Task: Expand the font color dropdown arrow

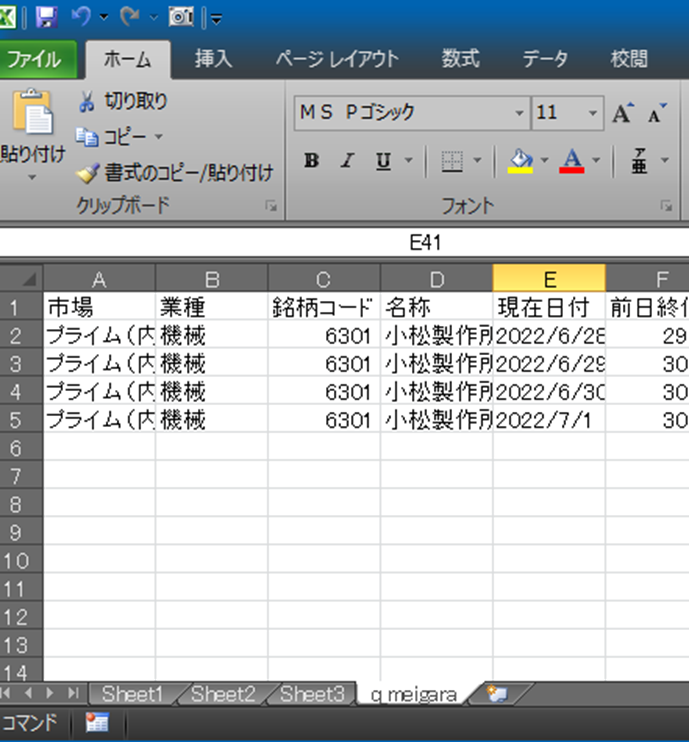Action: coord(596,160)
